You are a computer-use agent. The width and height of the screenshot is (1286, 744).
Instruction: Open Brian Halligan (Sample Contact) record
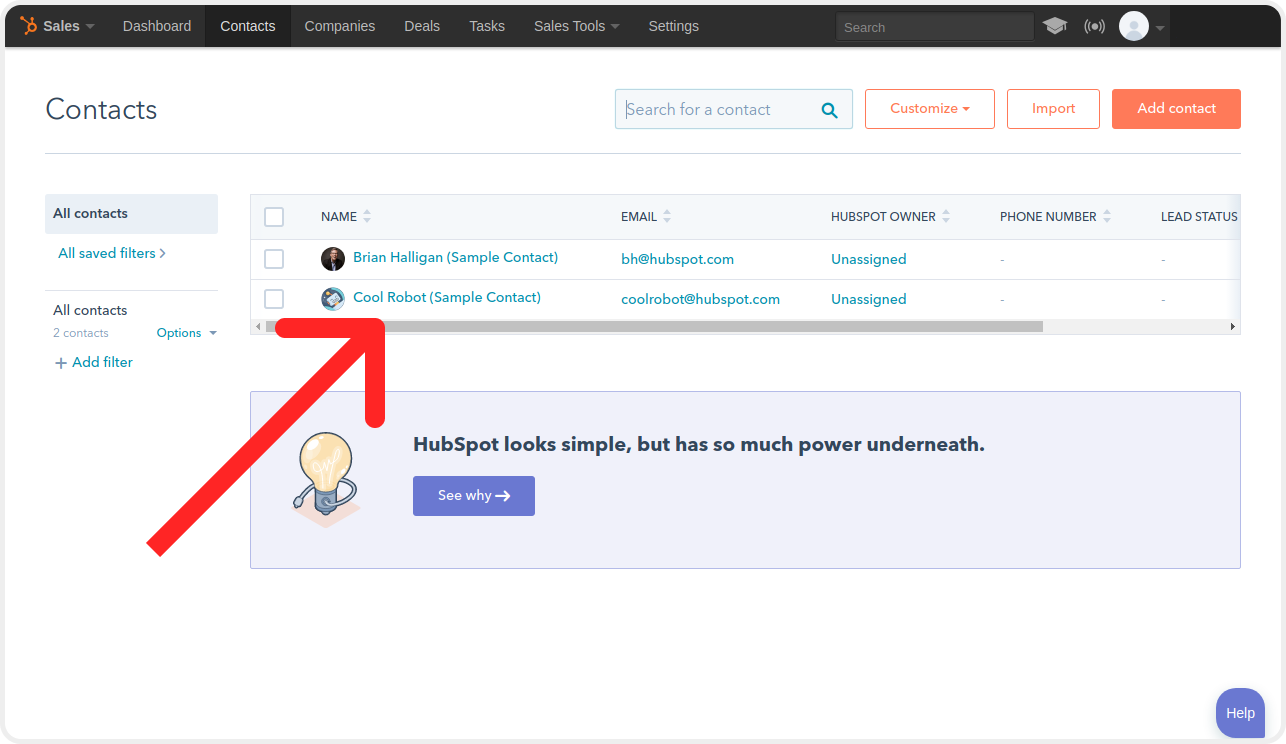[x=455, y=257]
